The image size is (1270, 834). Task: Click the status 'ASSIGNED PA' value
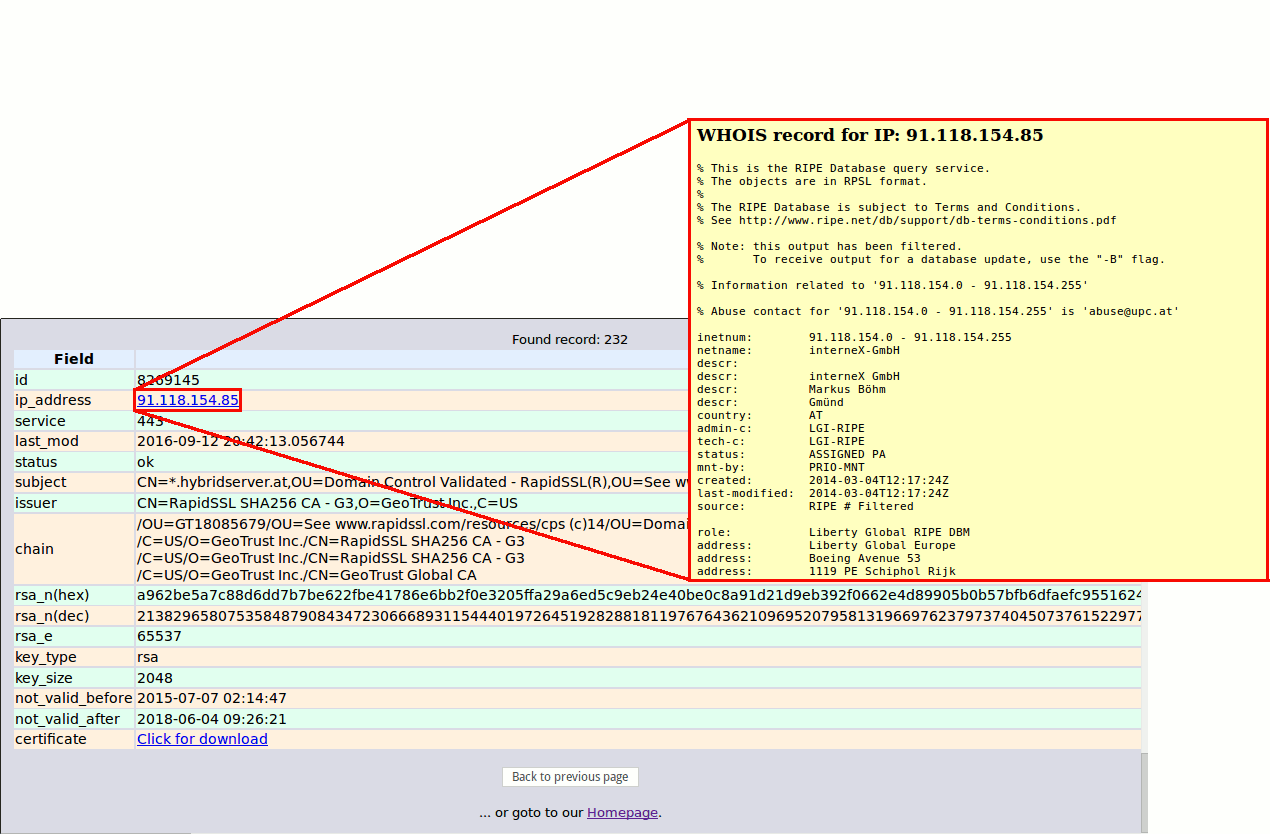tap(847, 454)
